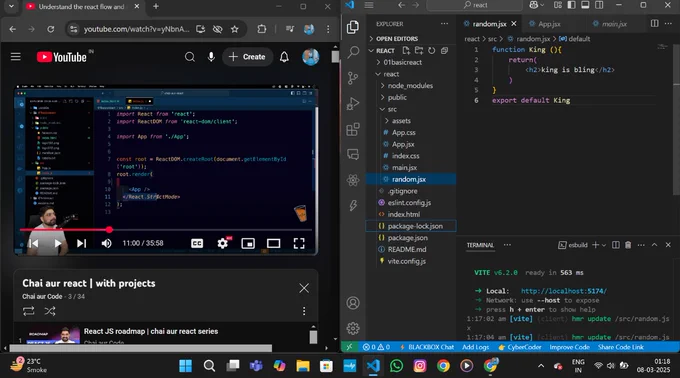The image size is (680, 378).
Task: Open video settings gear
Action: pyautogui.click(x=222, y=243)
